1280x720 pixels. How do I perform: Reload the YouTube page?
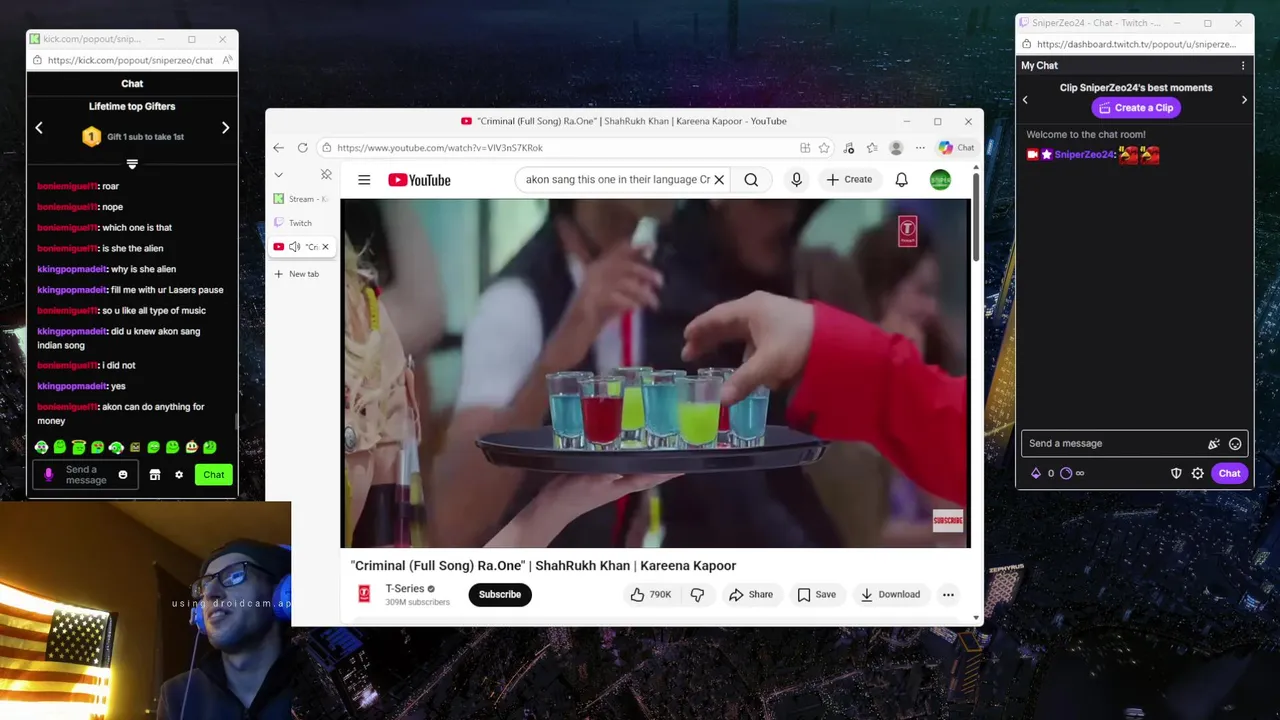click(302, 148)
